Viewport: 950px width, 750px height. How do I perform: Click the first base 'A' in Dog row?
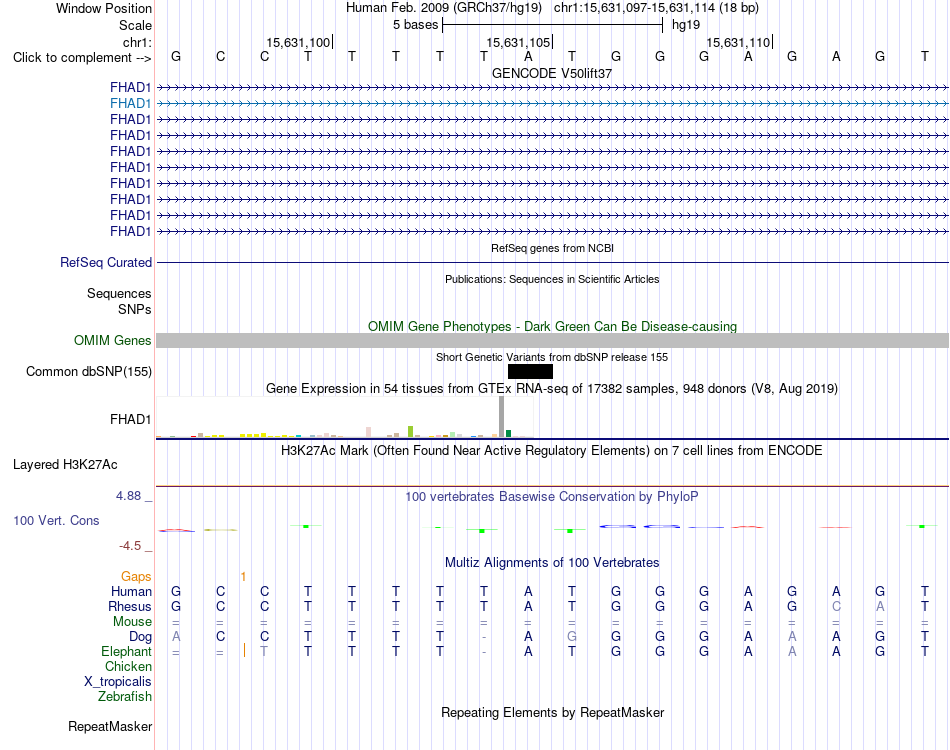pos(176,637)
